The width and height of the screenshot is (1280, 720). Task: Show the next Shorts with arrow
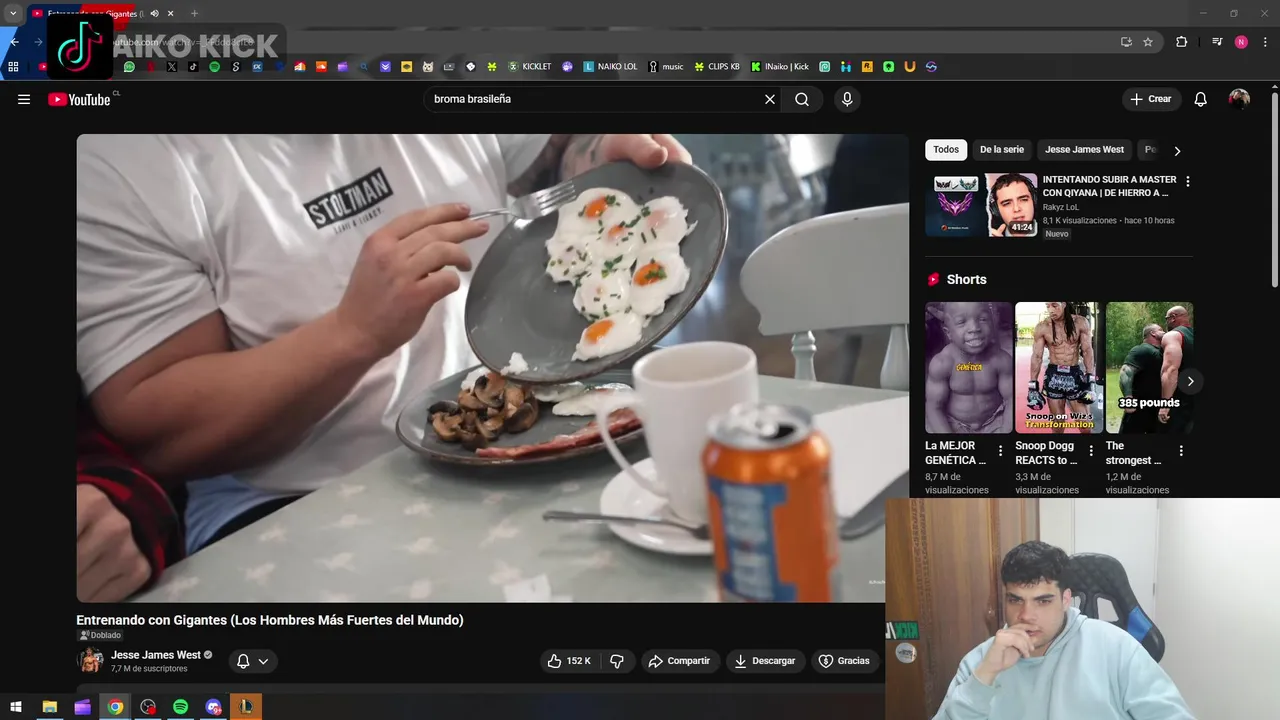(x=1190, y=381)
